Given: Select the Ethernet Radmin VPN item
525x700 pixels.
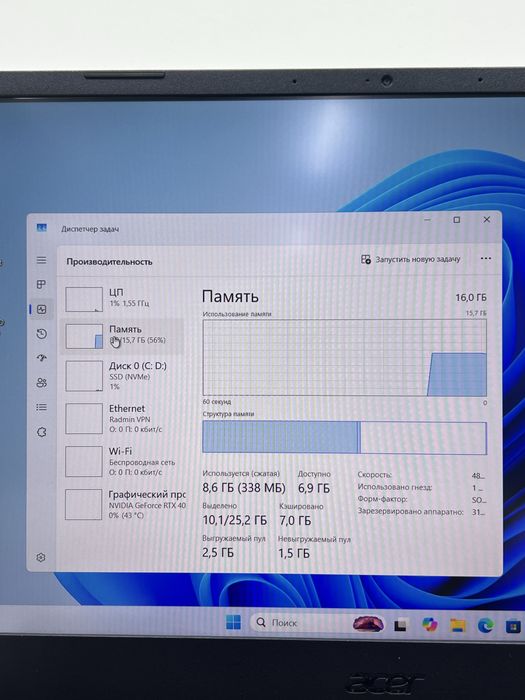Looking at the screenshot, I should point(122,418).
